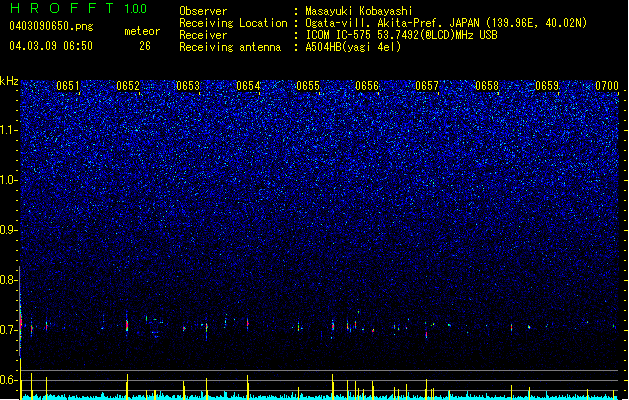Click the 1.0 frequency axis label
The width and height of the screenshot is (629, 400).
[8, 180]
